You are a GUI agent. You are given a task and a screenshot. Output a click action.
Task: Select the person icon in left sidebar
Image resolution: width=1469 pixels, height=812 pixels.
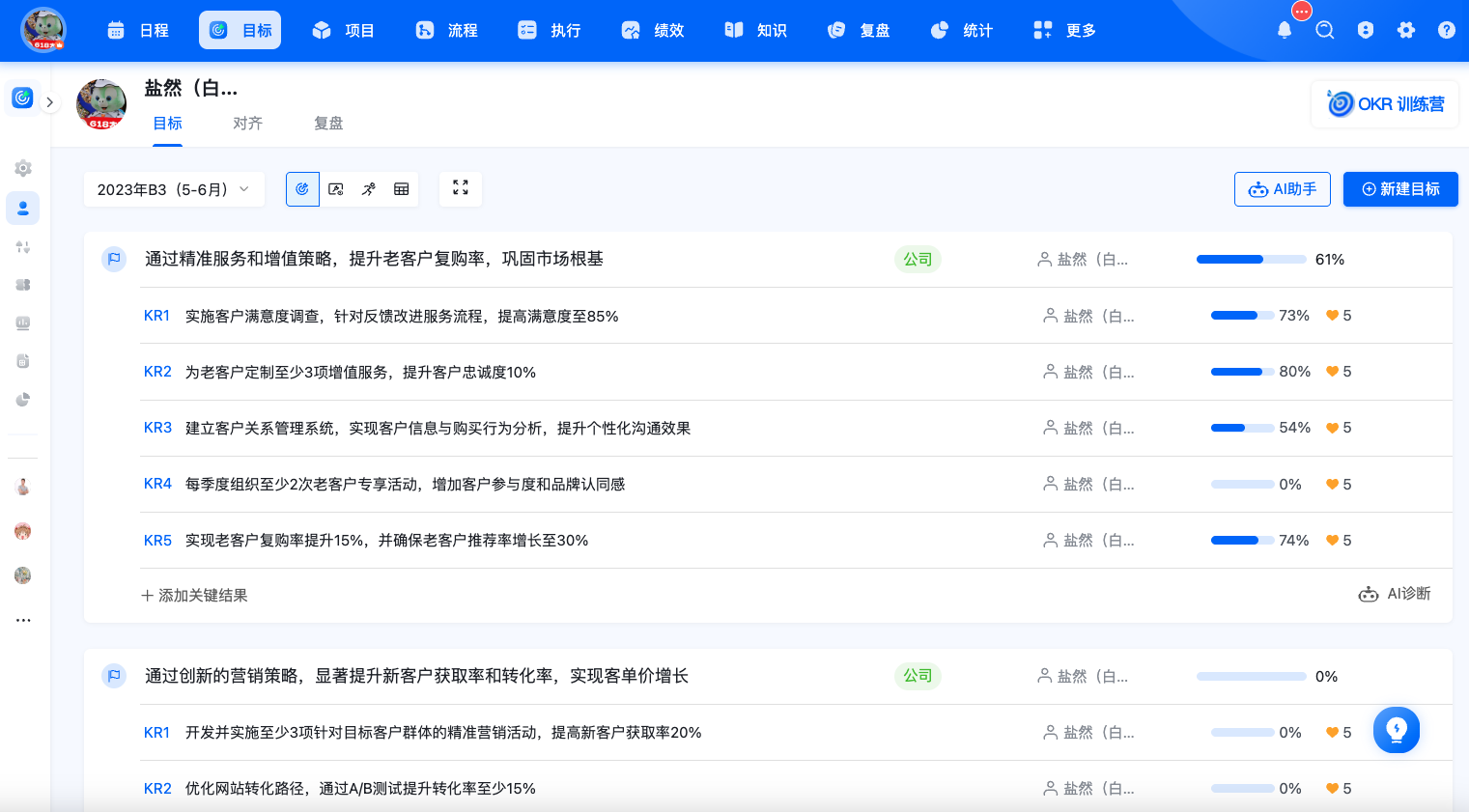[23, 208]
